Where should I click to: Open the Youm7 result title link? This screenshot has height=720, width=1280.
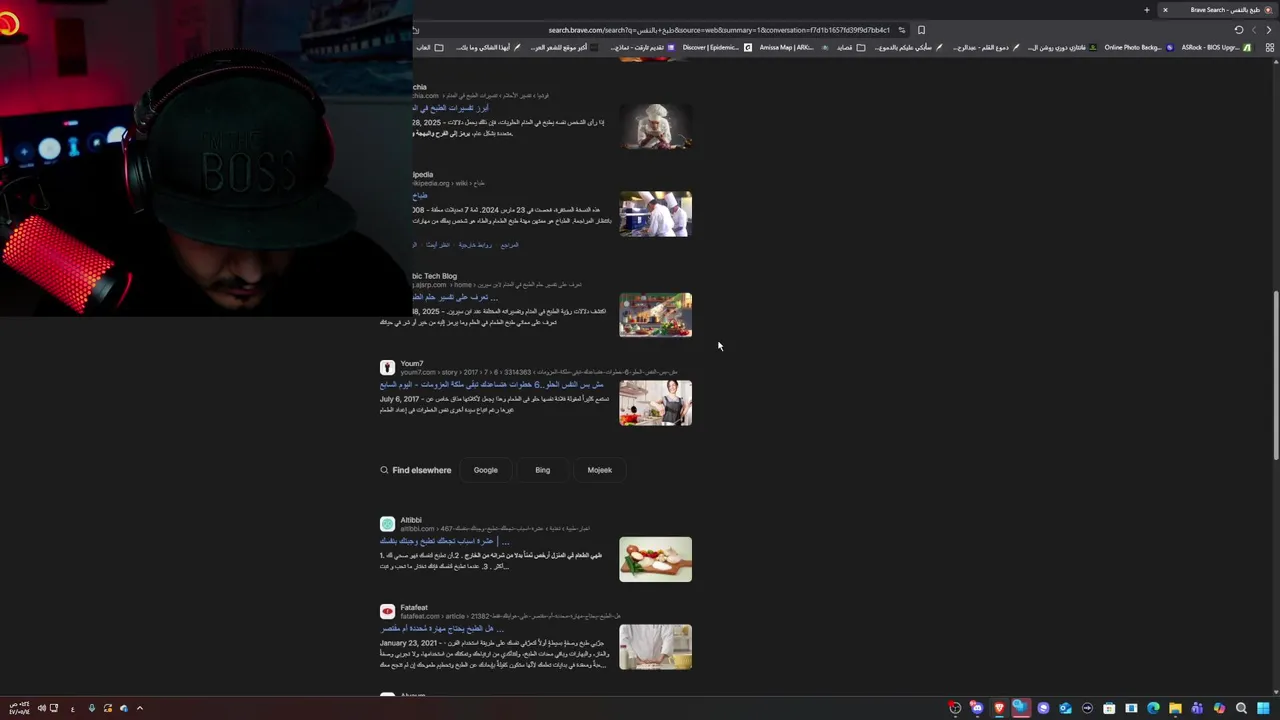click(491, 385)
